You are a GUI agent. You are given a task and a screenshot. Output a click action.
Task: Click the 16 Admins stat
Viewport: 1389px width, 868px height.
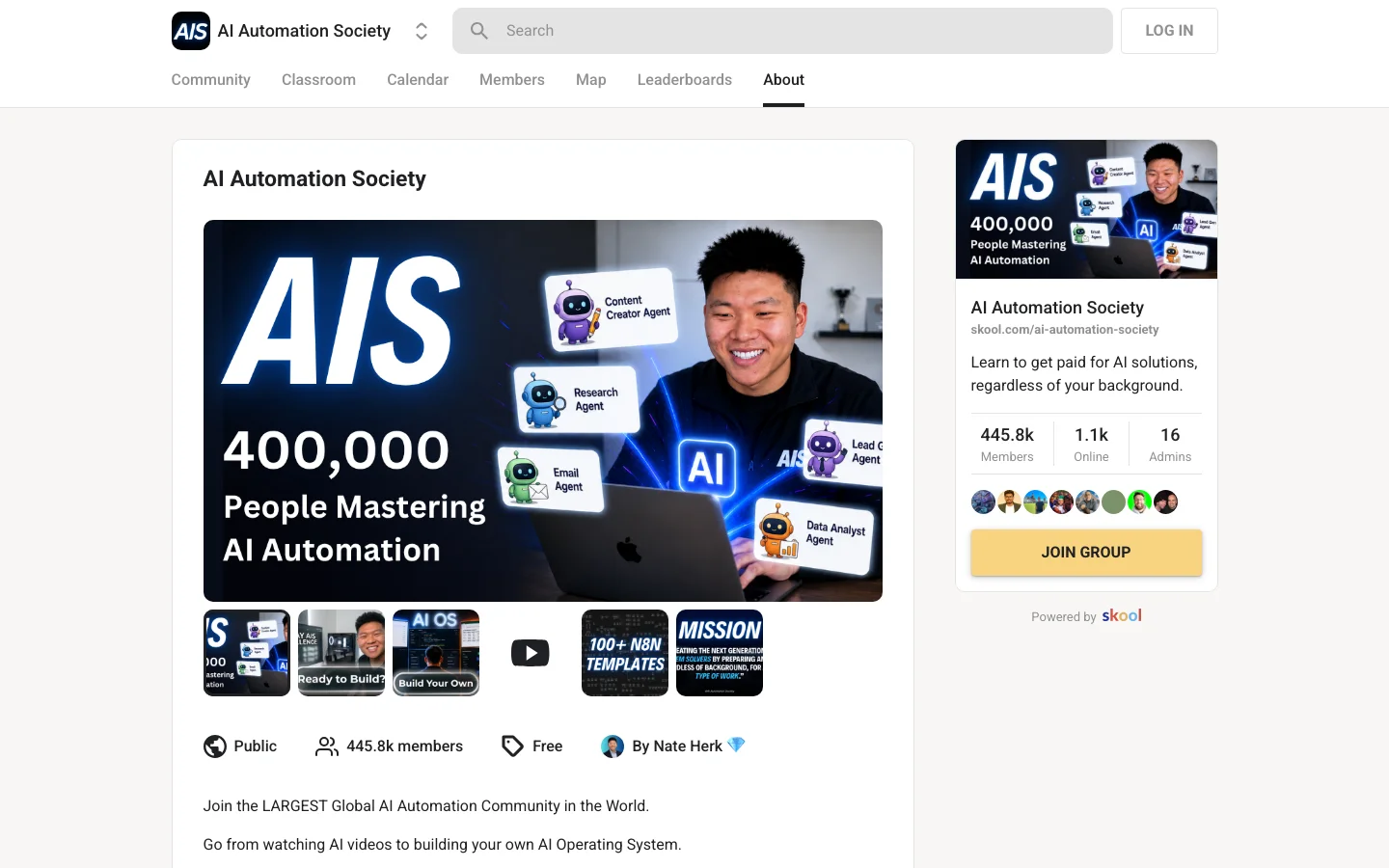(x=1170, y=445)
